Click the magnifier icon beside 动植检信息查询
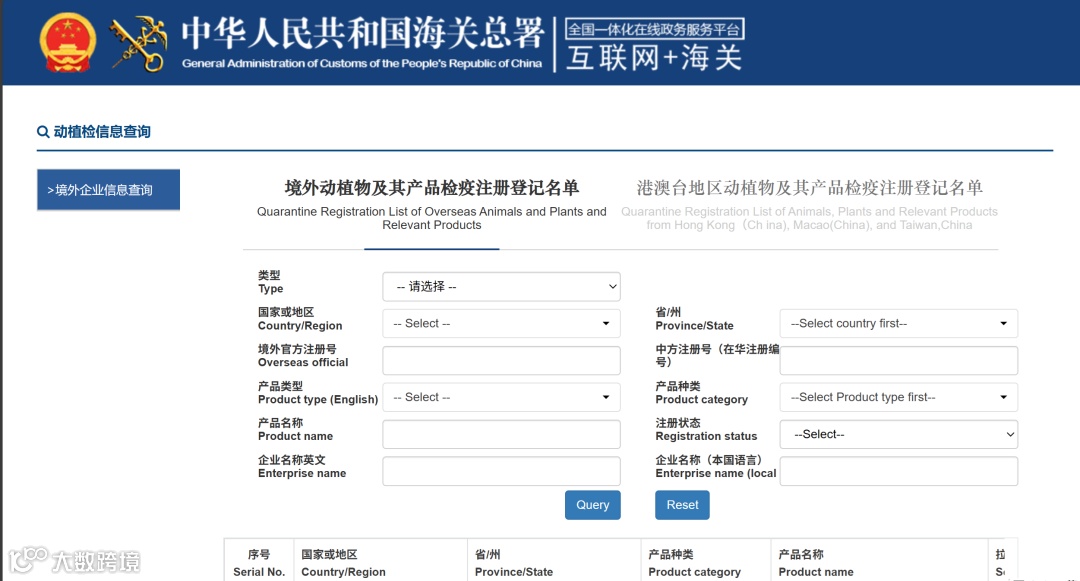 (43, 131)
